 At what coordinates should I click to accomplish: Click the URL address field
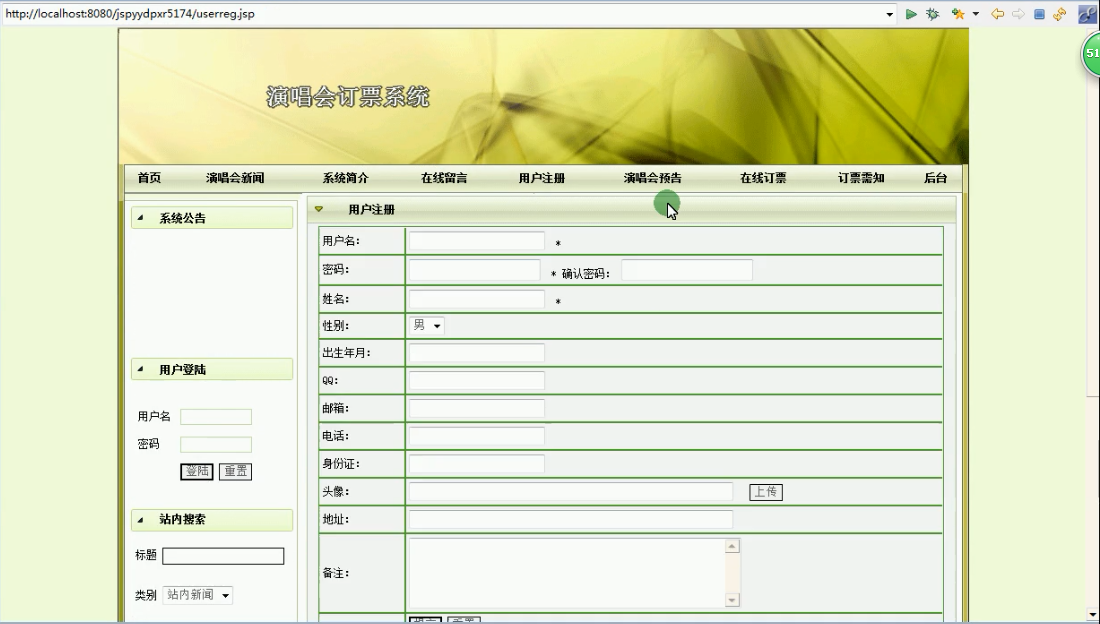coord(442,14)
